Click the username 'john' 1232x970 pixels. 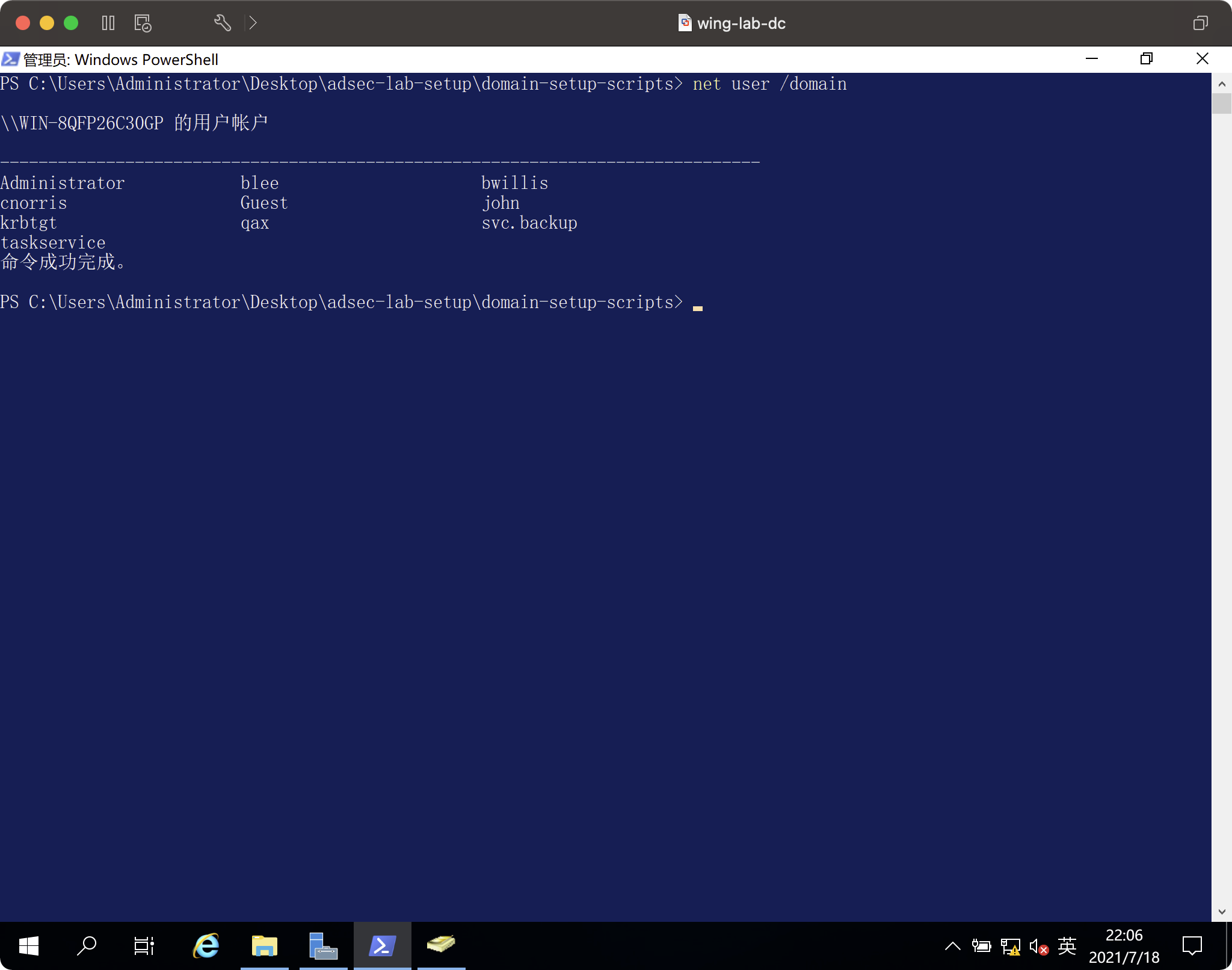point(500,203)
